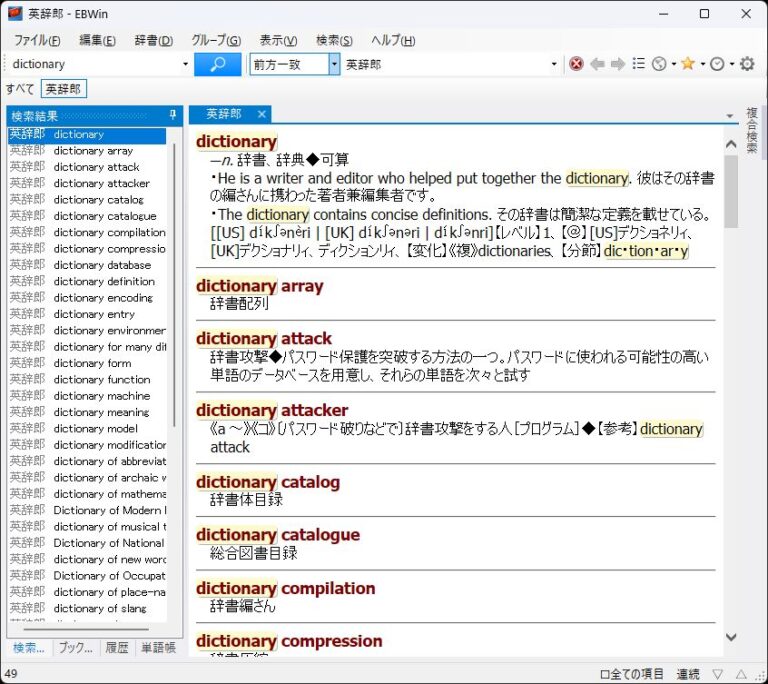Open the 英辞郎 dictionary selector dropdown
Viewport: 768px width, 684px height.
(555, 64)
